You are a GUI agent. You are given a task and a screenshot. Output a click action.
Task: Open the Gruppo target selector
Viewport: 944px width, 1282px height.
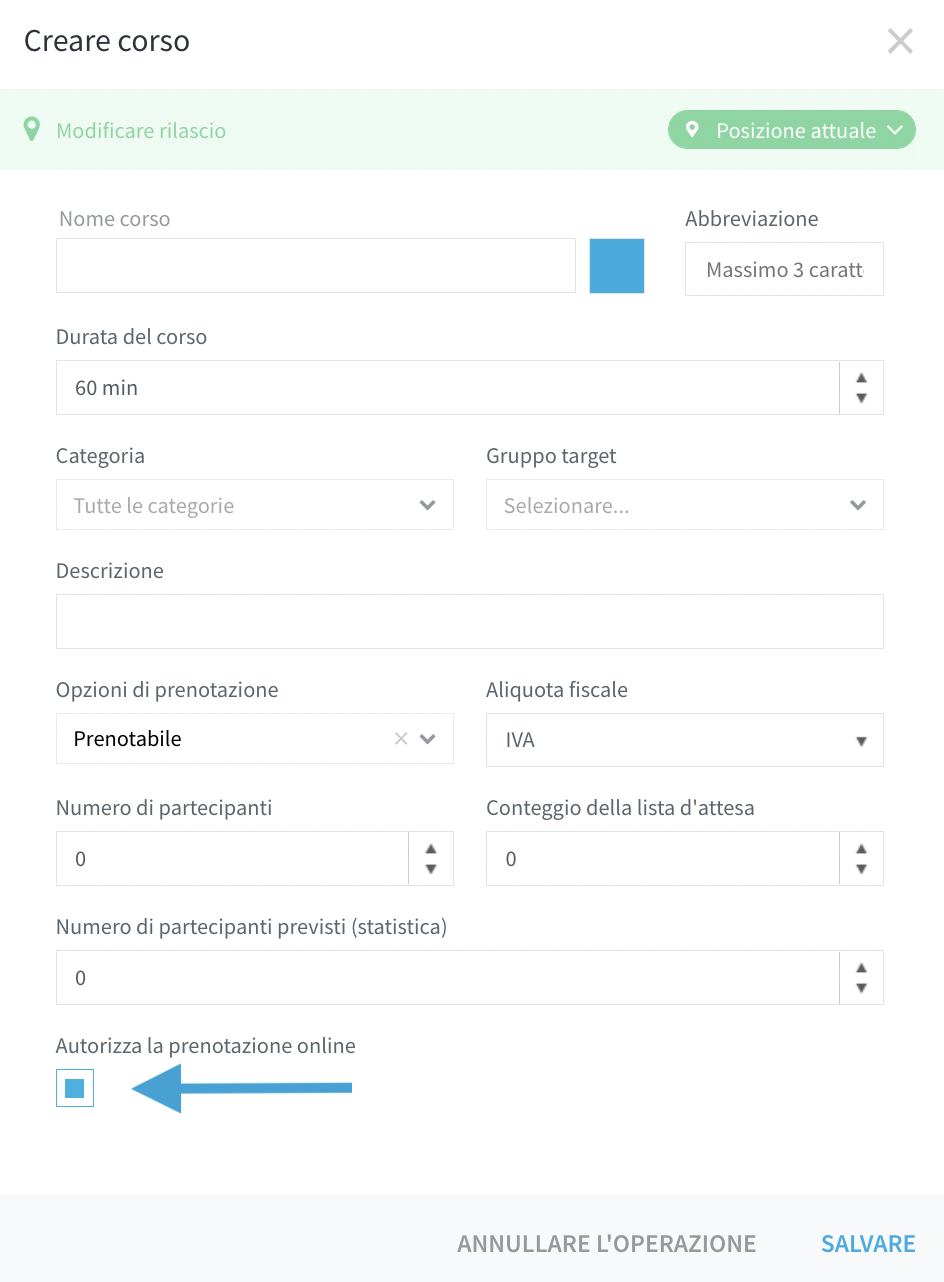coord(685,505)
